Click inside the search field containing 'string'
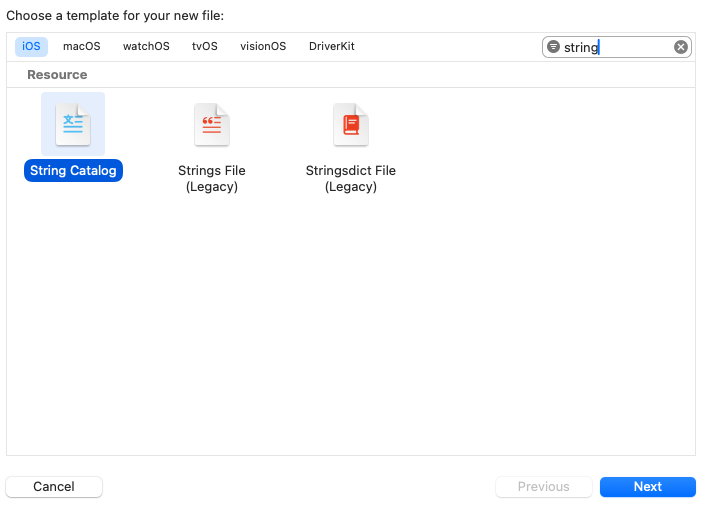The image size is (710, 507). coord(617,47)
